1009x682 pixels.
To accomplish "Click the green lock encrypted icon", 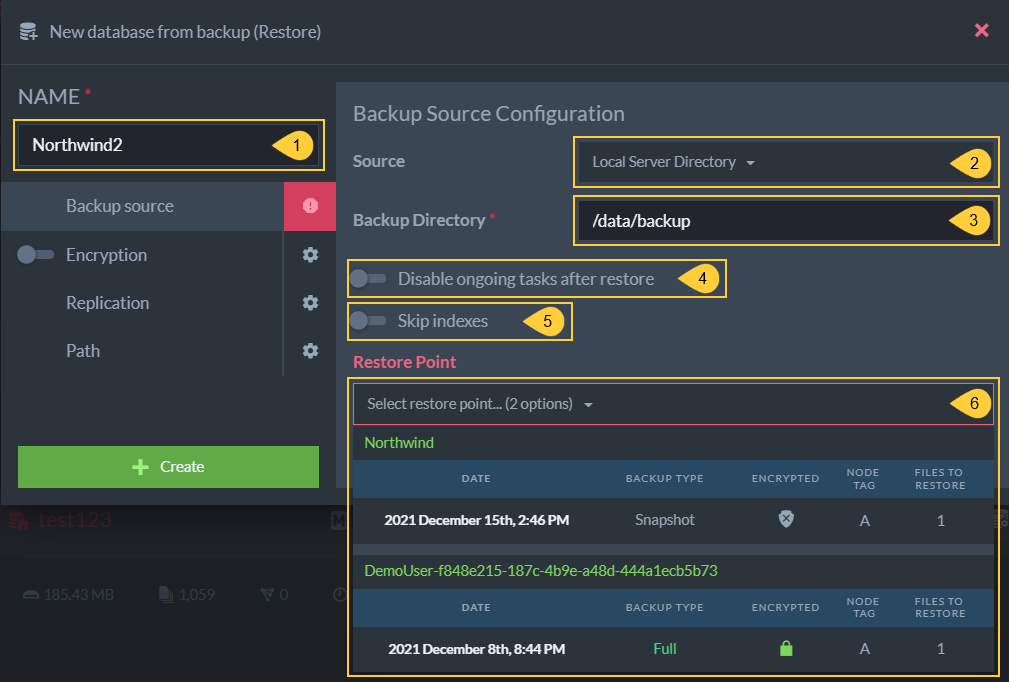I will pos(786,648).
